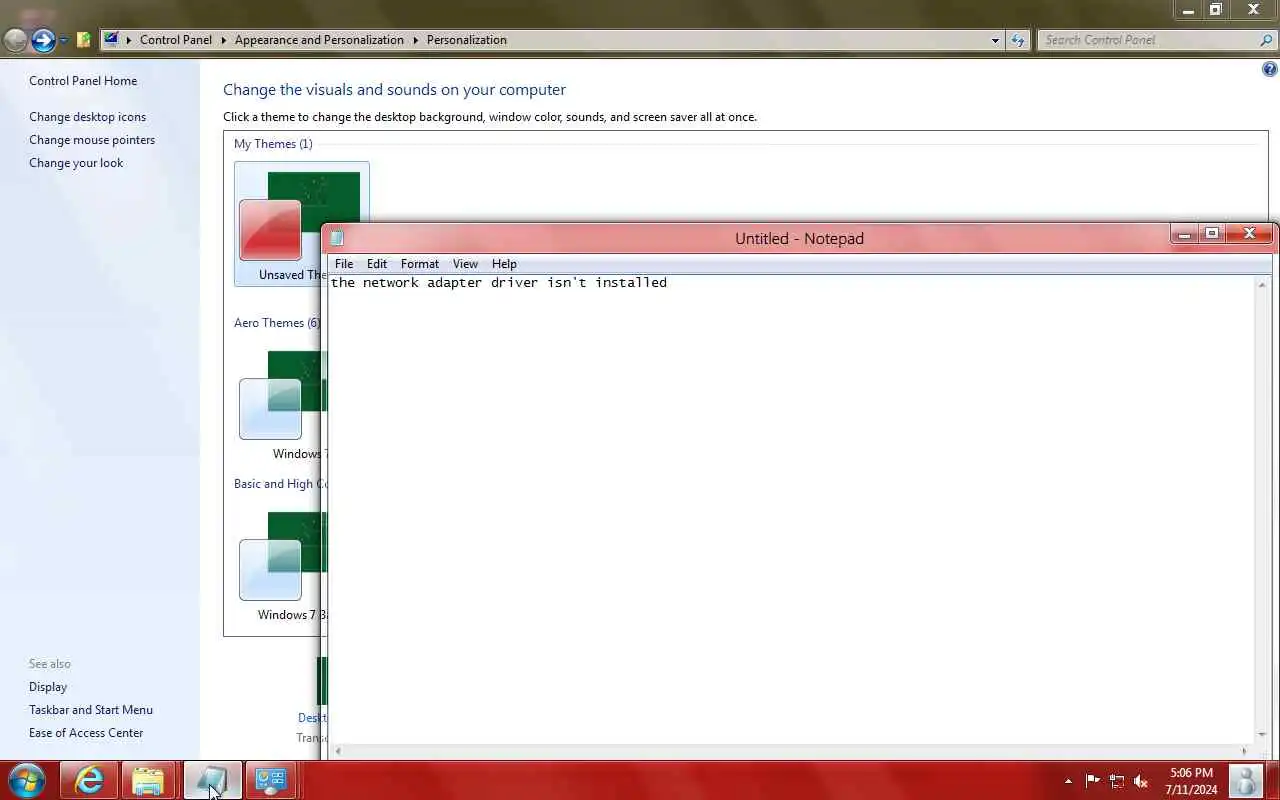Maximize the Notepad window
Screen dimensions: 1280x800
point(1212,234)
